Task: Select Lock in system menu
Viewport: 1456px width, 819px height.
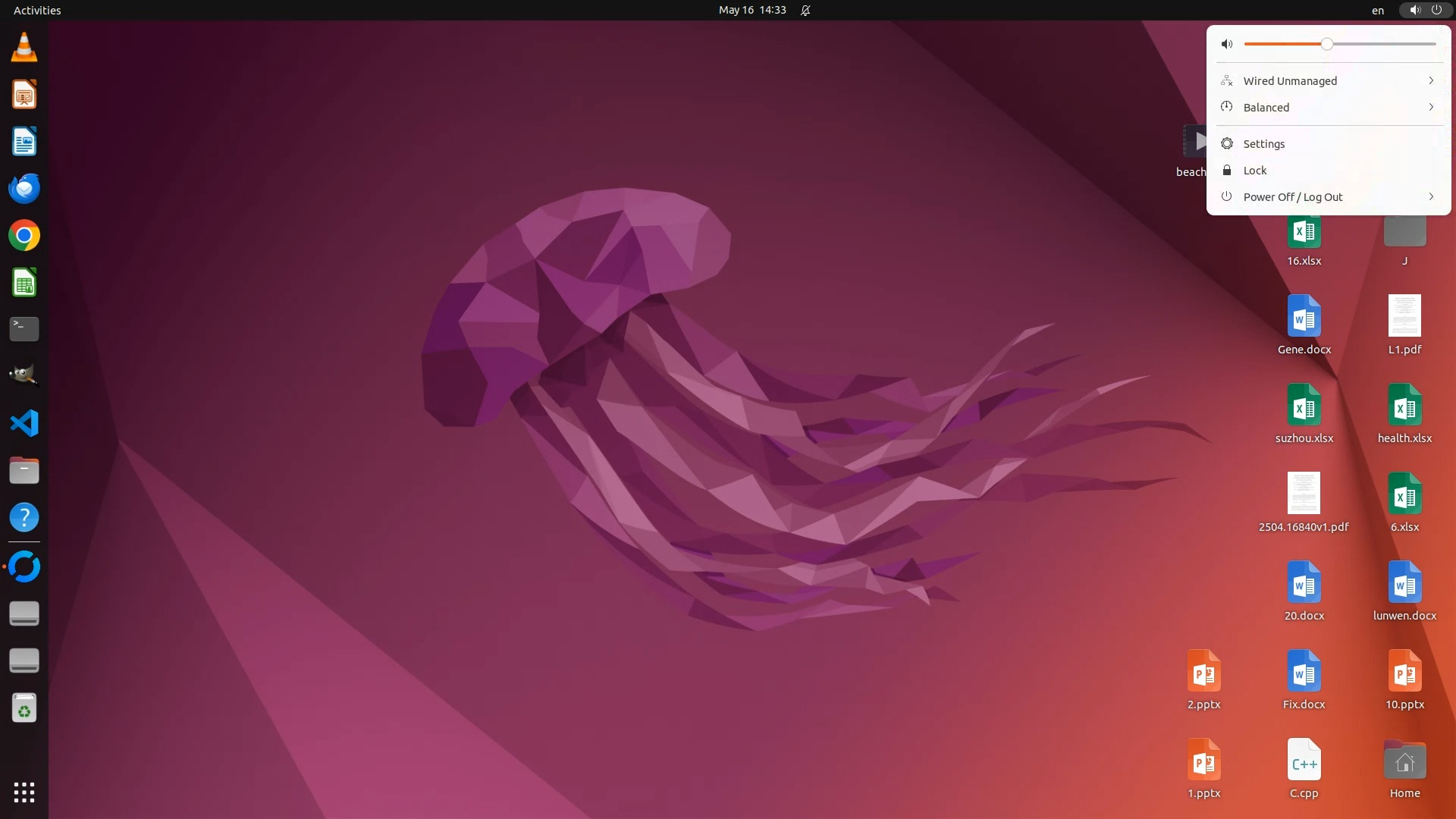Action: (1255, 171)
